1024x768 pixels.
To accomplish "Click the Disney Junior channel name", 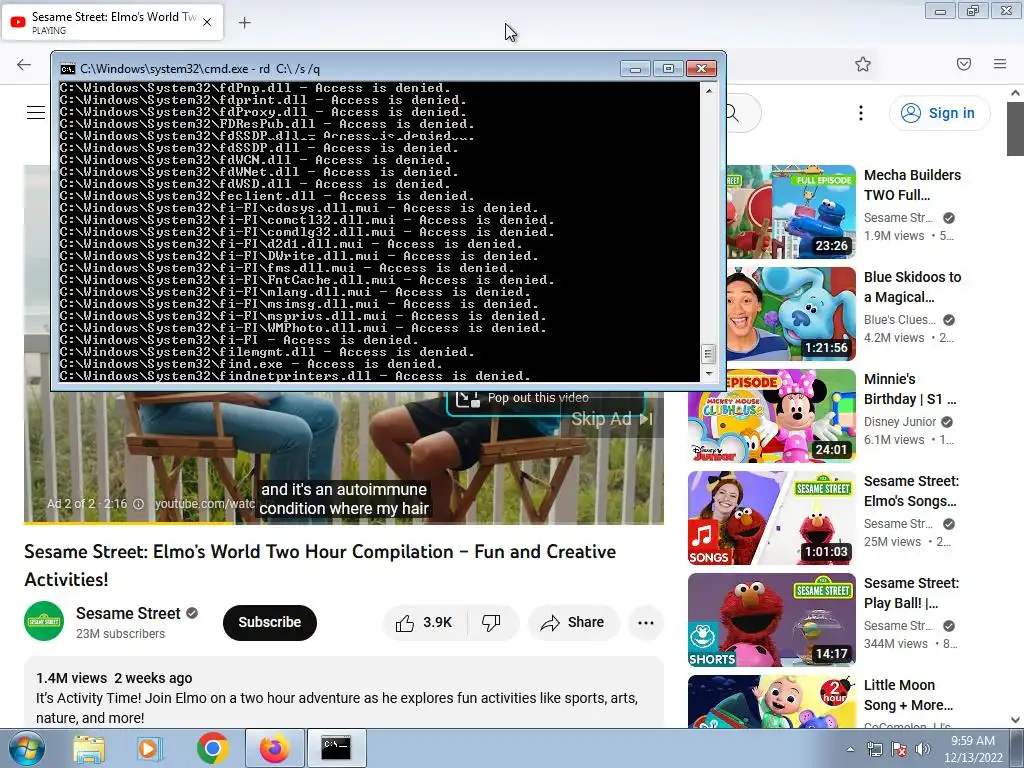I will pos(900,421).
